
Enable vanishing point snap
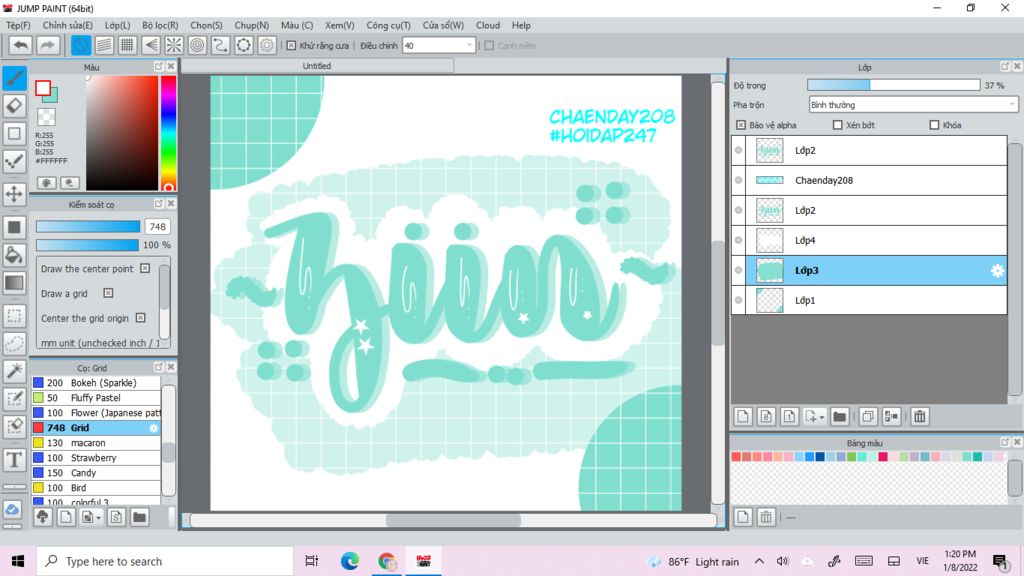[151, 46]
